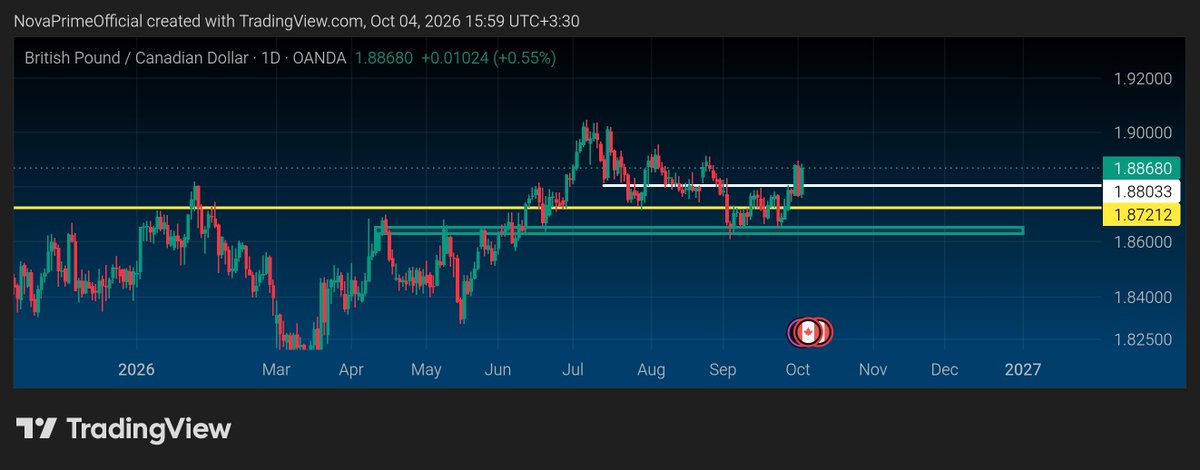Click the Nov label on time axis
The image size is (1200, 470).
[x=873, y=370]
